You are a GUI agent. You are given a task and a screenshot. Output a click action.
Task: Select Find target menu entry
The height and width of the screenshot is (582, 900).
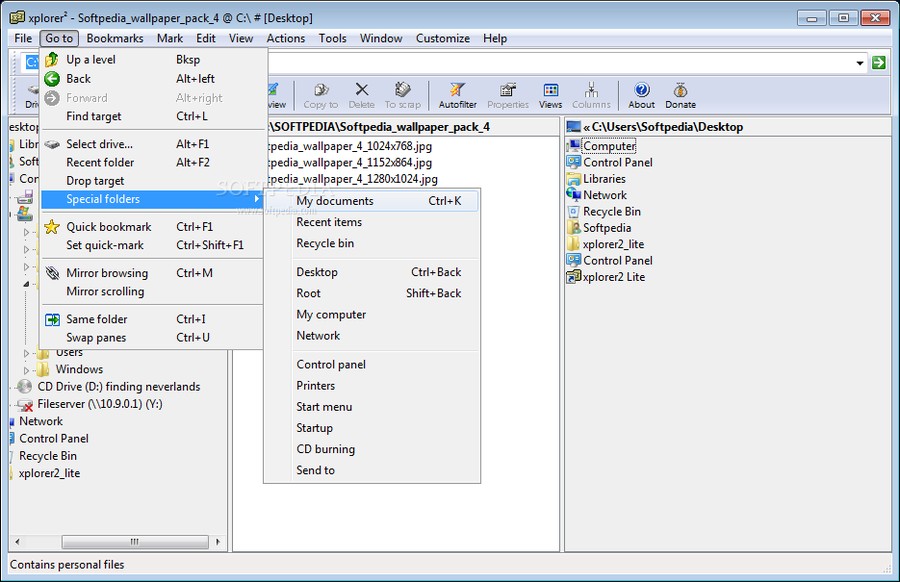[152, 117]
